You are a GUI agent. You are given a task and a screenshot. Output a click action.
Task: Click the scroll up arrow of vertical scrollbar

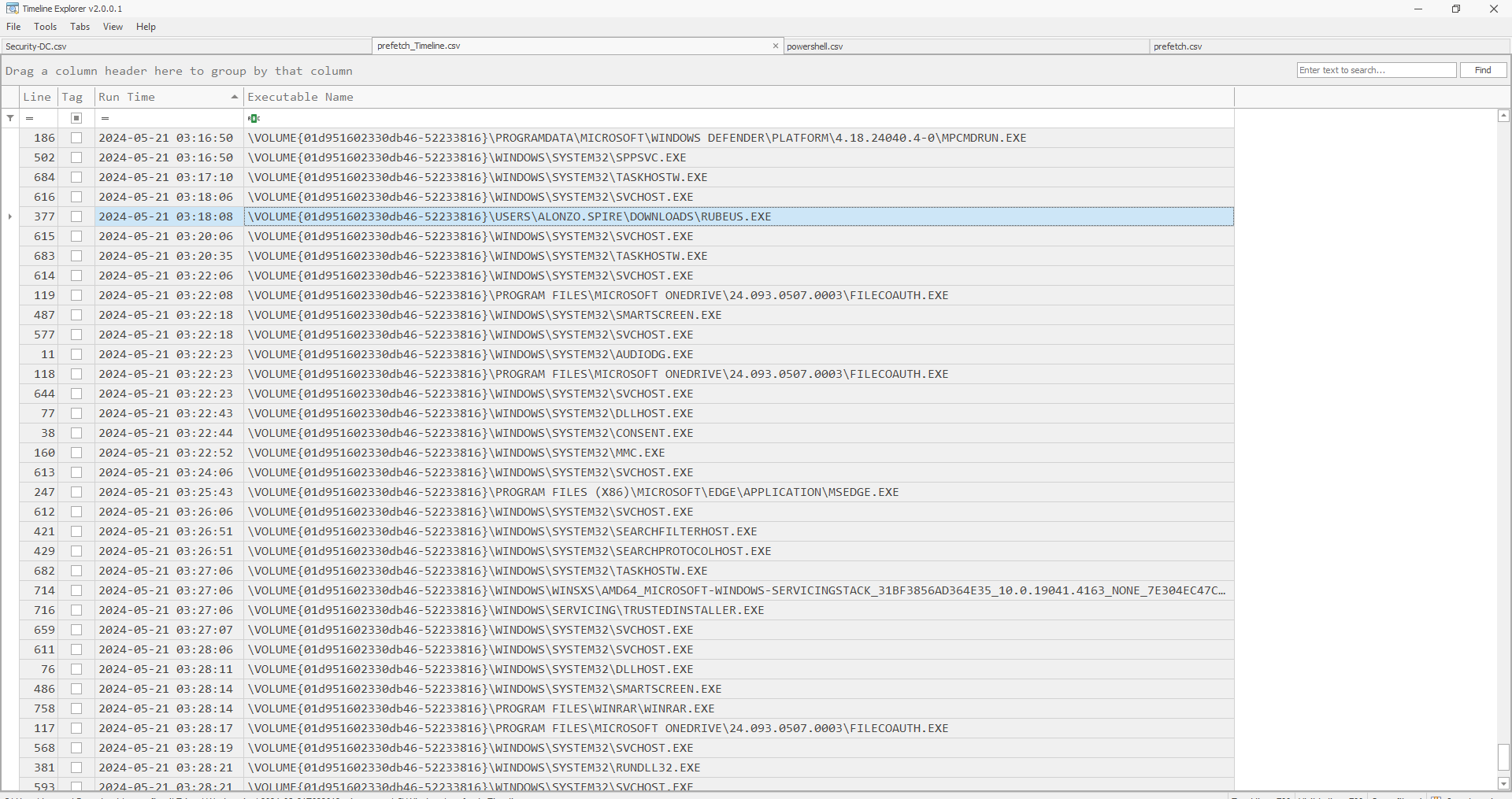point(1503,116)
